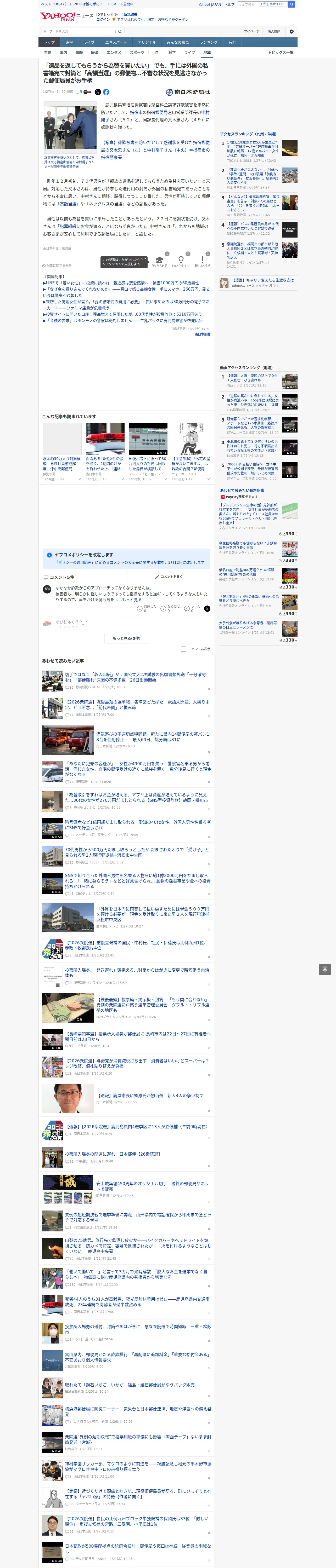Open the 速報 navigation tab
This screenshot has width=336, height=1568.
pos(69,43)
